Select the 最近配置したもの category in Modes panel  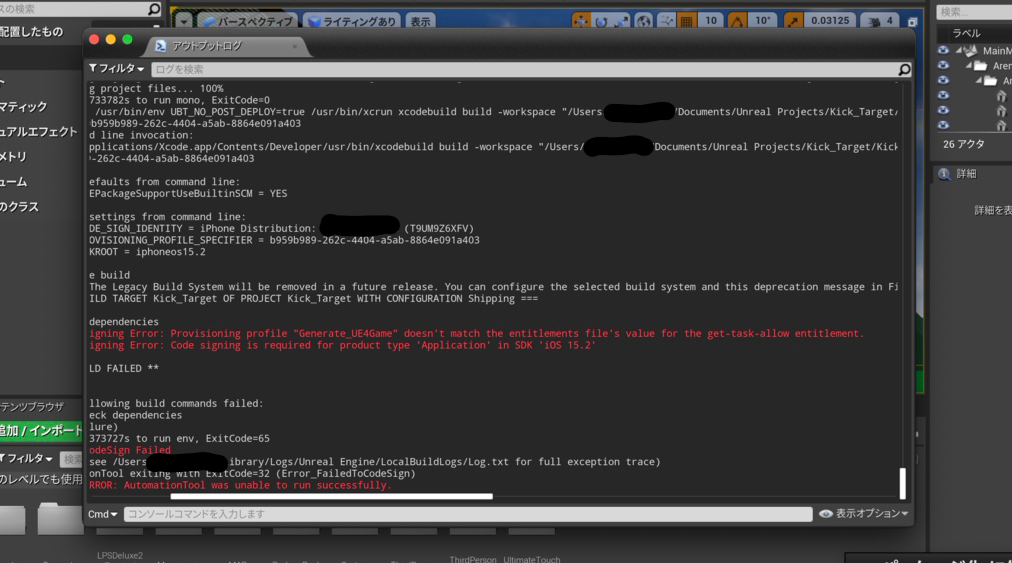tap(32, 32)
